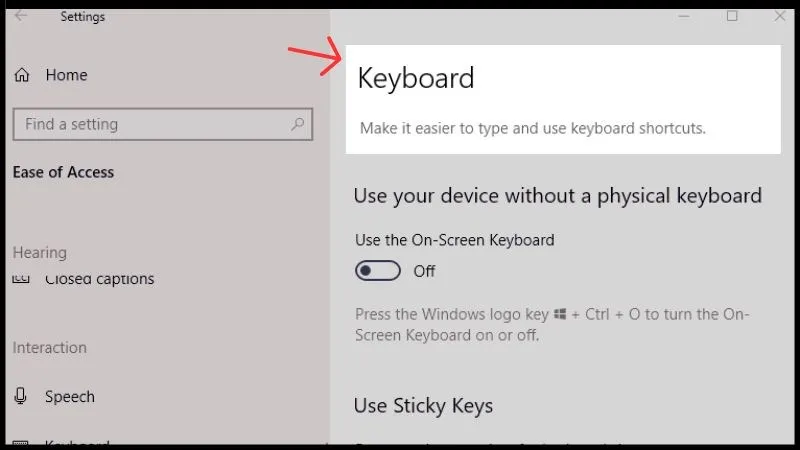Open the Home settings page
The height and width of the screenshot is (450, 800).
(66, 75)
